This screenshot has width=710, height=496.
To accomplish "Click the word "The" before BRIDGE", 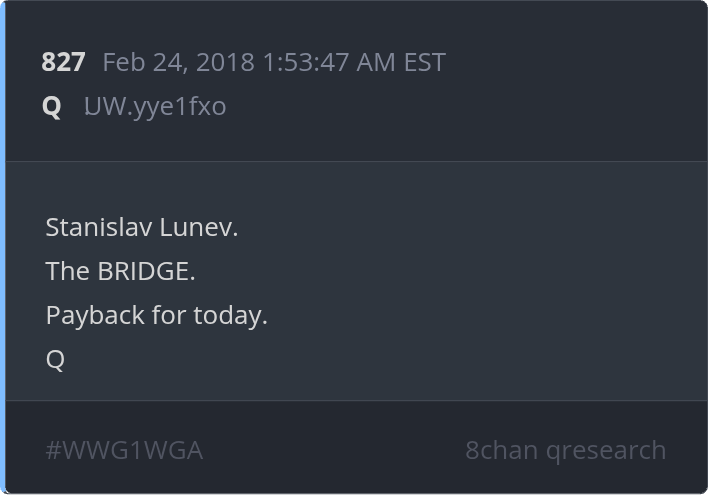I will (x=64, y=271).
